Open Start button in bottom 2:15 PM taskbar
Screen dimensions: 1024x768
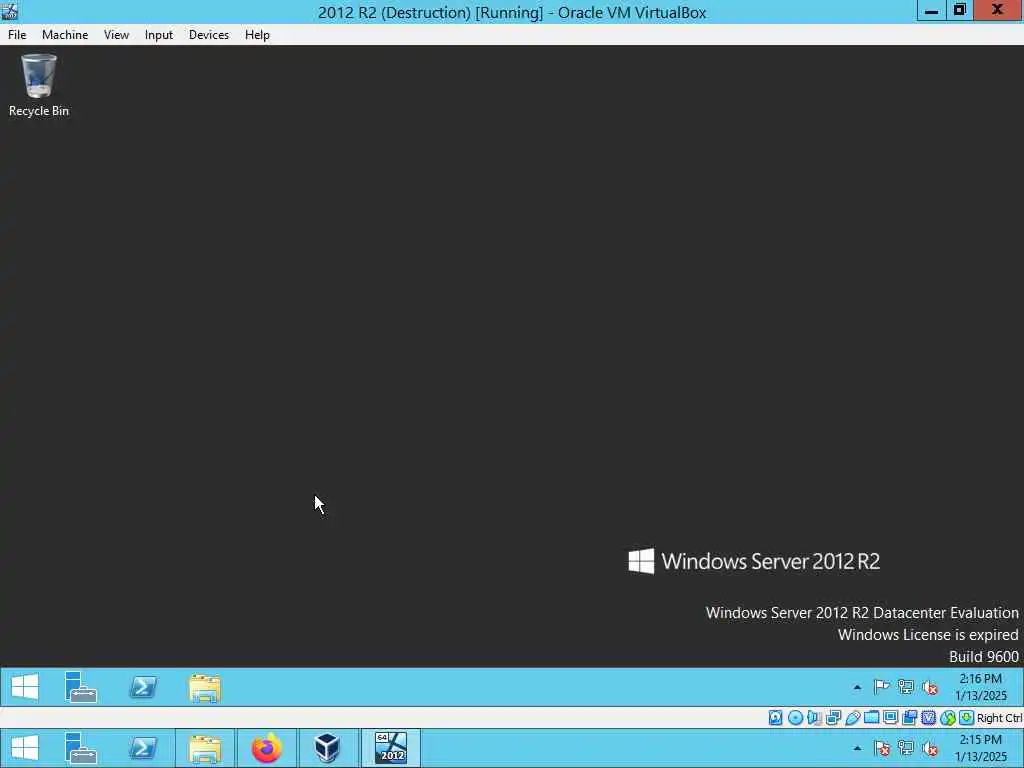(x=25, y=748)
